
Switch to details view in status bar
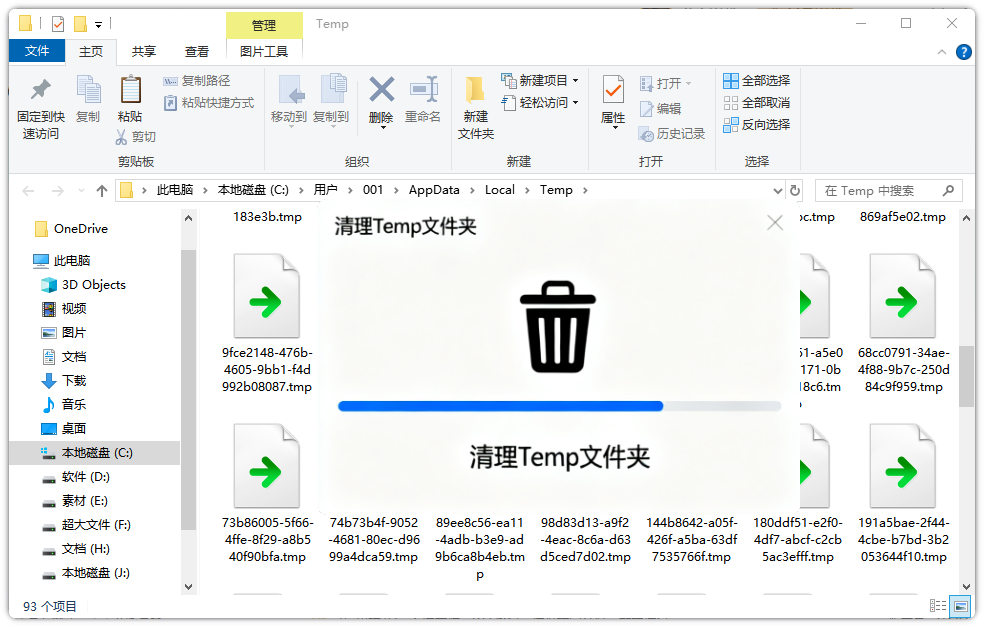[x=938, y=606]
